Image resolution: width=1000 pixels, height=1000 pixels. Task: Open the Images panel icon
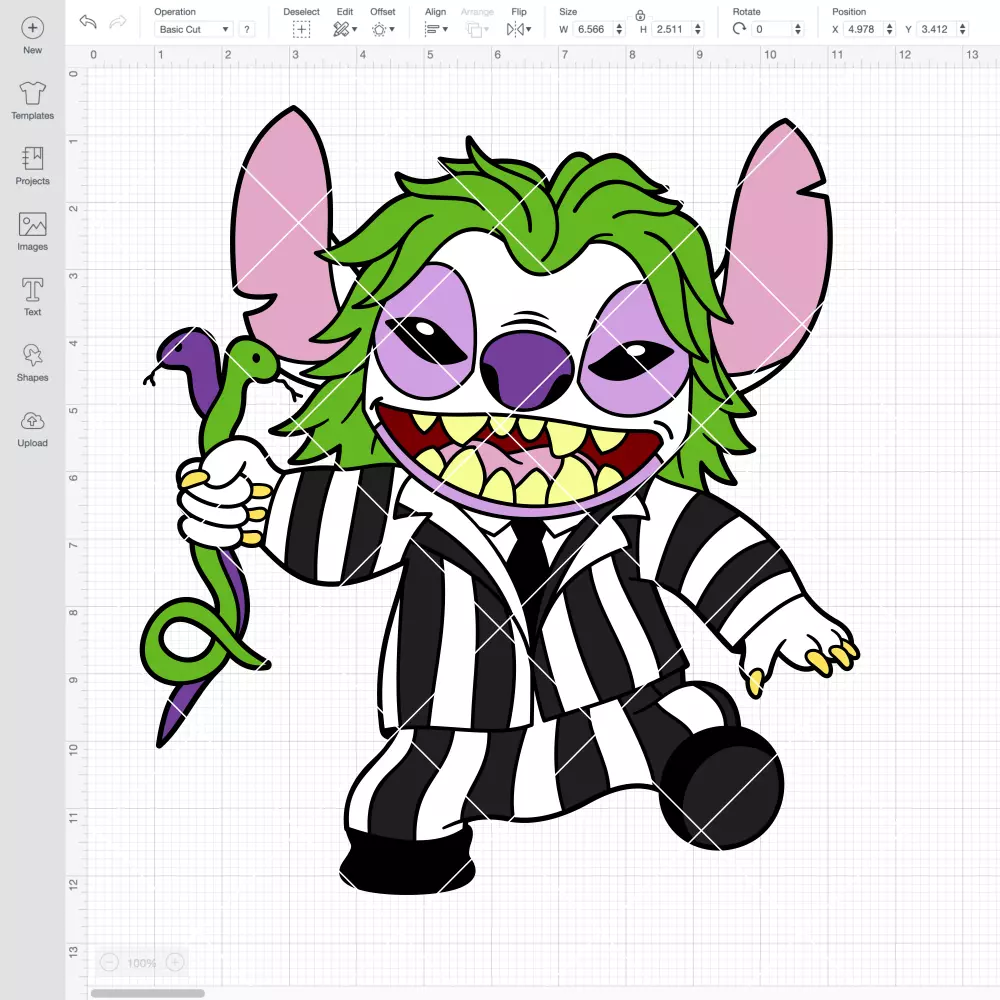pos(33,224)
